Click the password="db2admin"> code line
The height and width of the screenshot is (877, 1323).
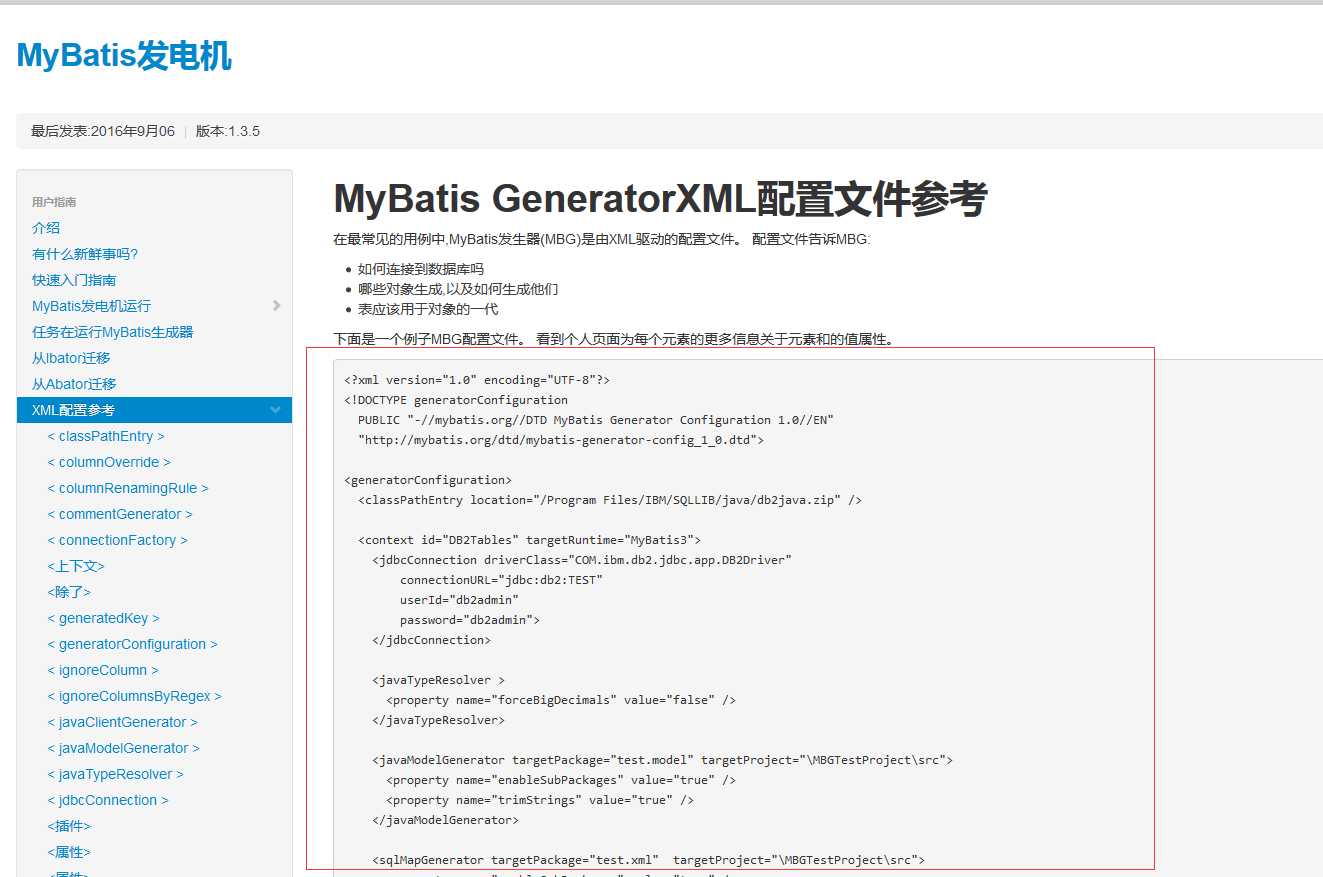tap(470, 620)
